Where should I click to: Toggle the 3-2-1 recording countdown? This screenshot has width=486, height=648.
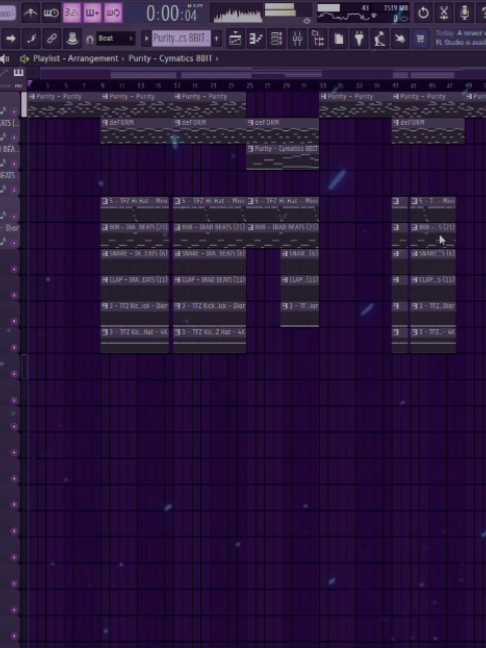pyautogui.click(x=71, y=13)
